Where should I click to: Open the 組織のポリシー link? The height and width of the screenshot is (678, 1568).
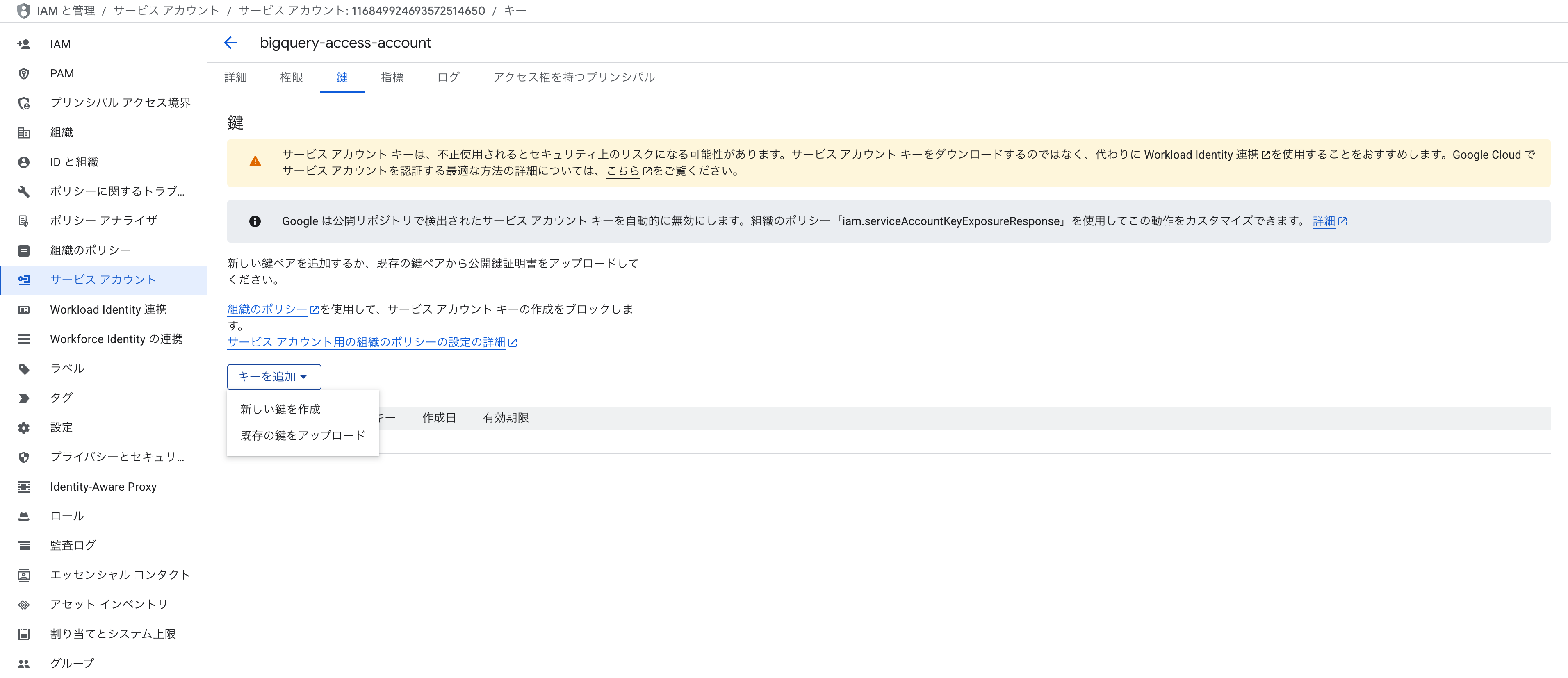pos(267,309)
